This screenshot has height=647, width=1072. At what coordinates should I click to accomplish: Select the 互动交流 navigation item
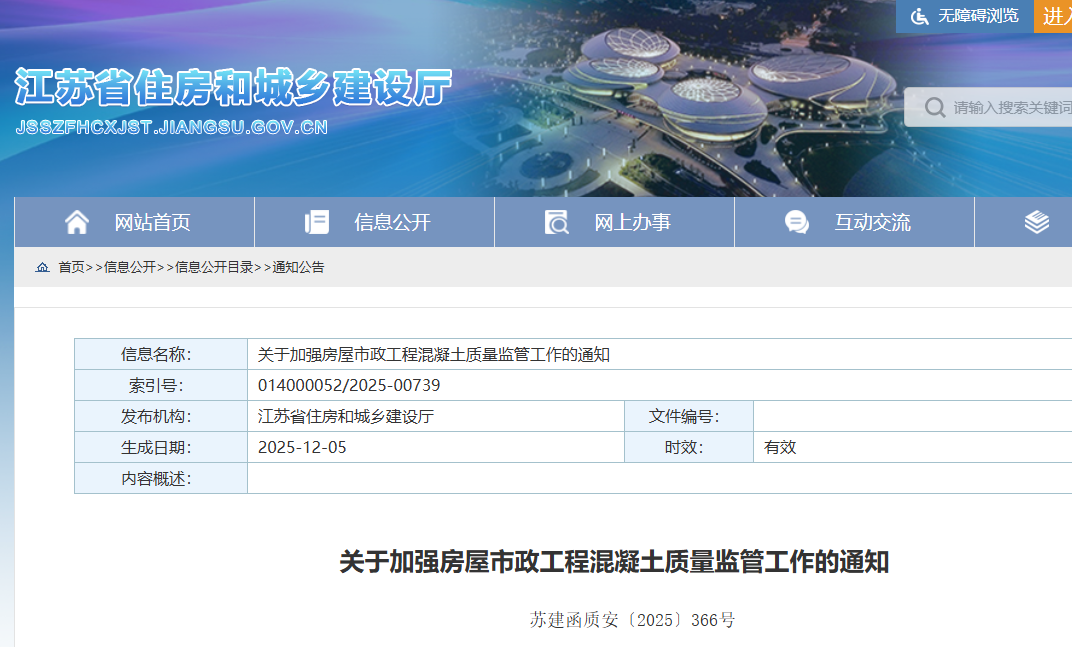pos(872,223)
